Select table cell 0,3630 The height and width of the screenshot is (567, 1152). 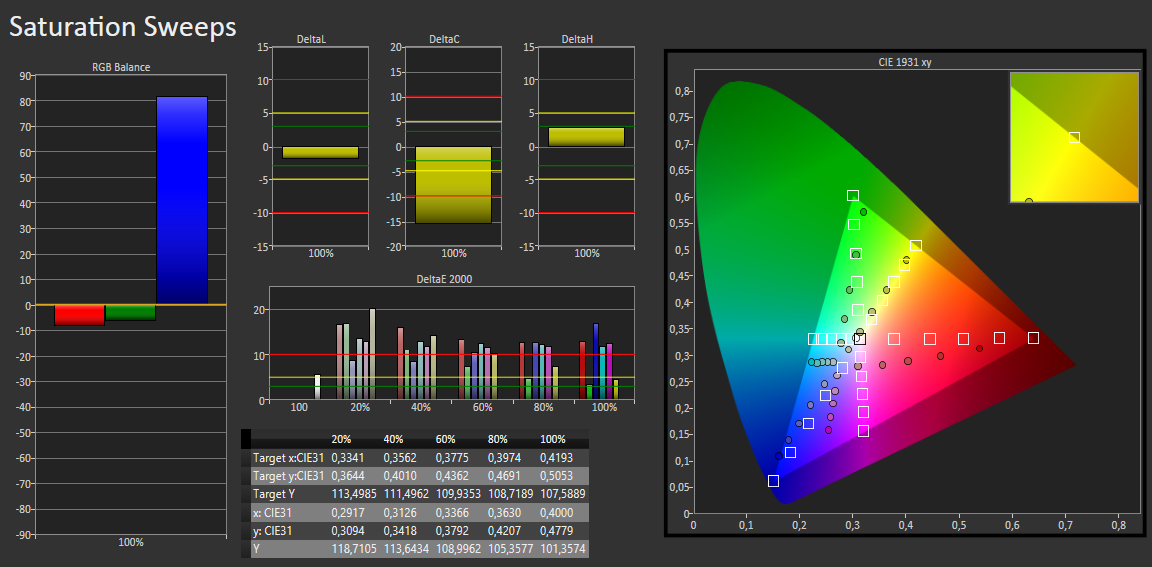(x=503, y=512)
